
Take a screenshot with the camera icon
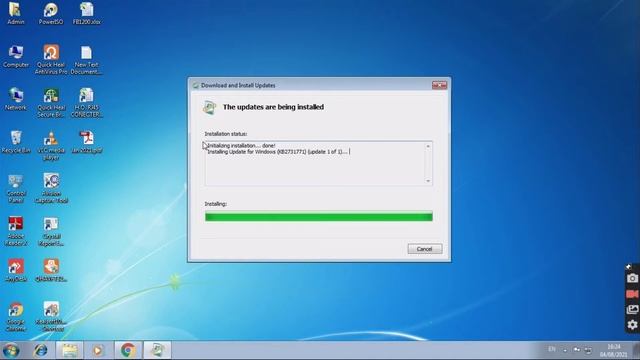[632, 278]
